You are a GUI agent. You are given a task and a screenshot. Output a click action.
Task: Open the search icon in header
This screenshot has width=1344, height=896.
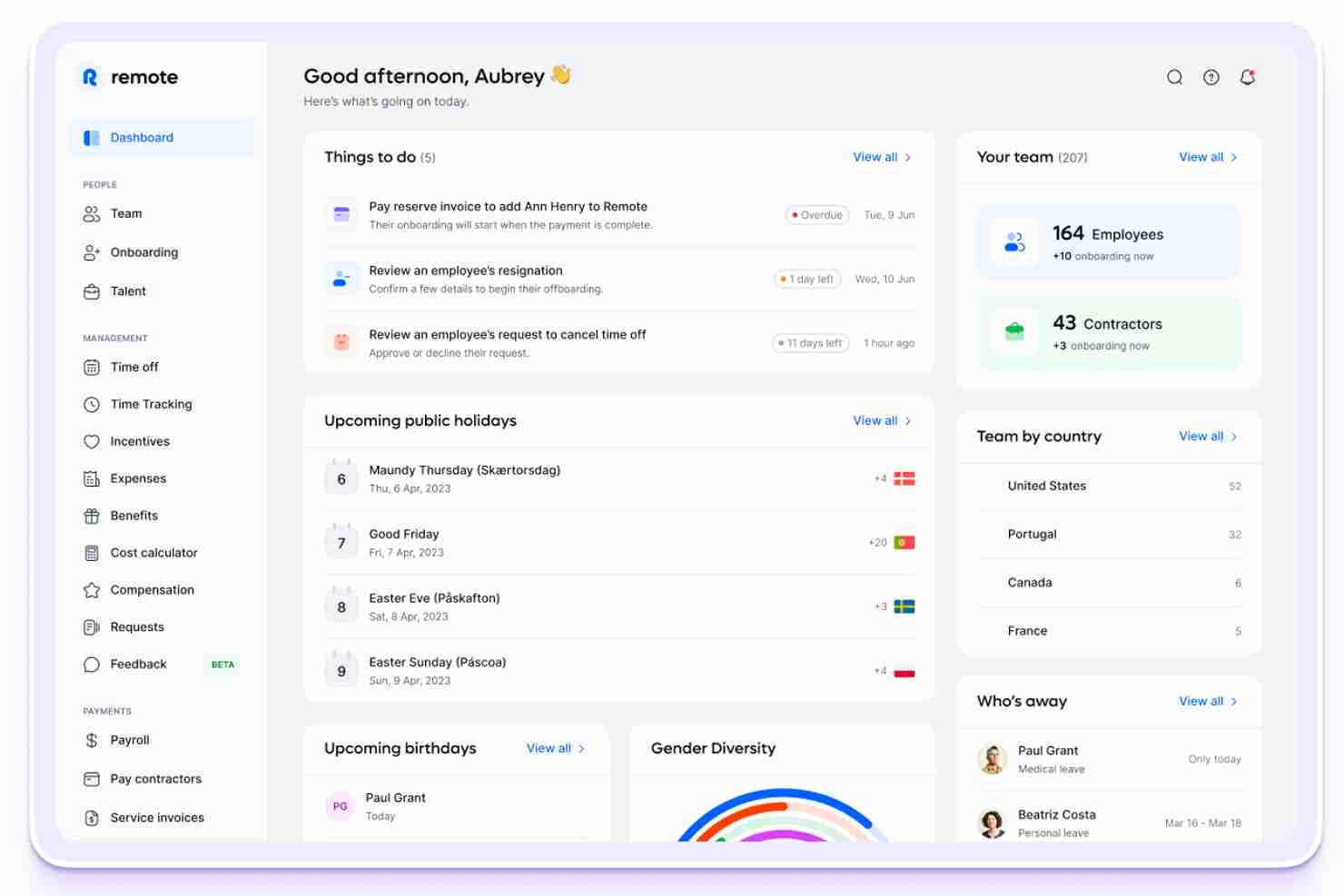pyautogui.click(x=1174, y=77)
